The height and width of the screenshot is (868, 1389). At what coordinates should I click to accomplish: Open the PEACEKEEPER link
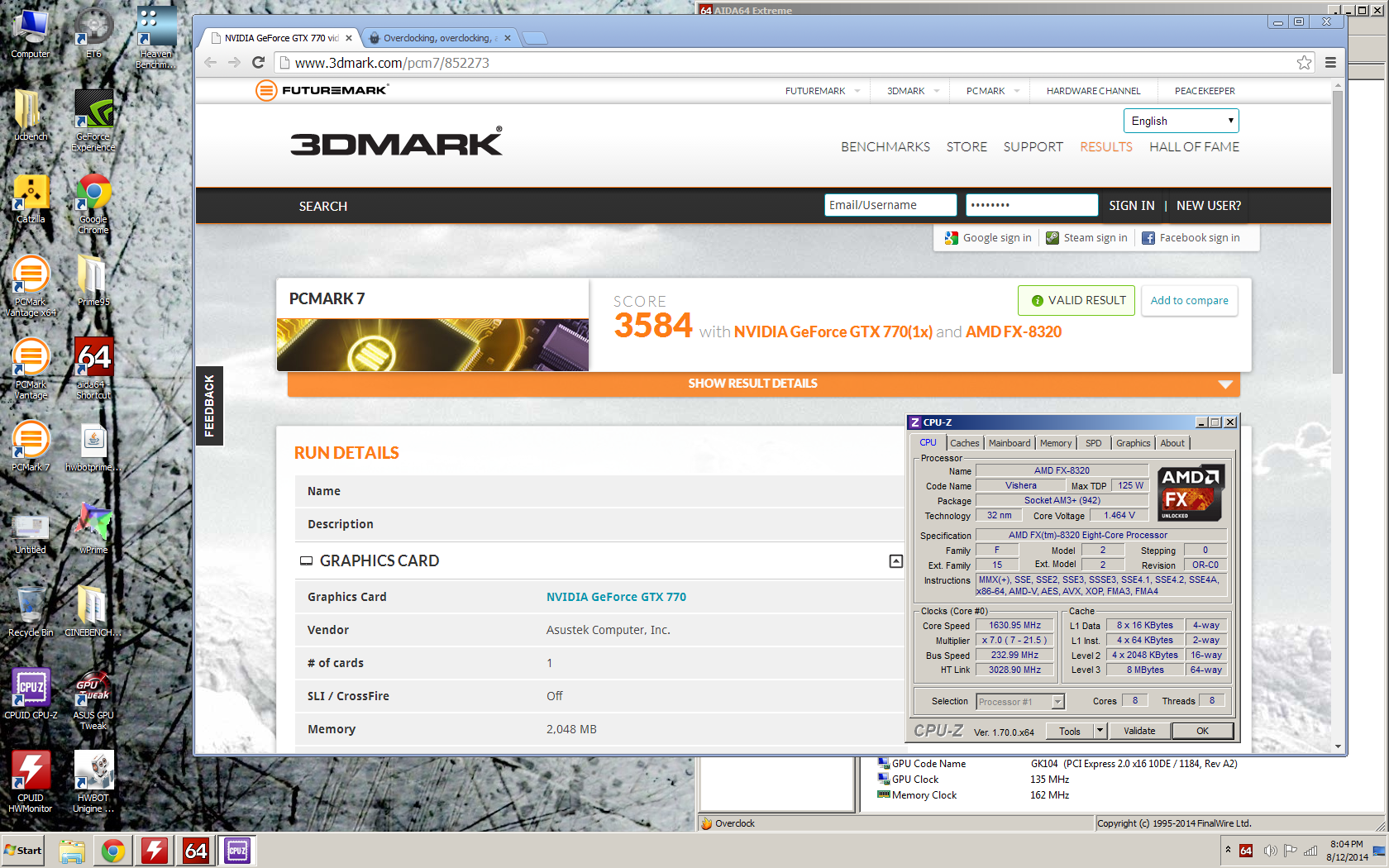(1205, 91)
